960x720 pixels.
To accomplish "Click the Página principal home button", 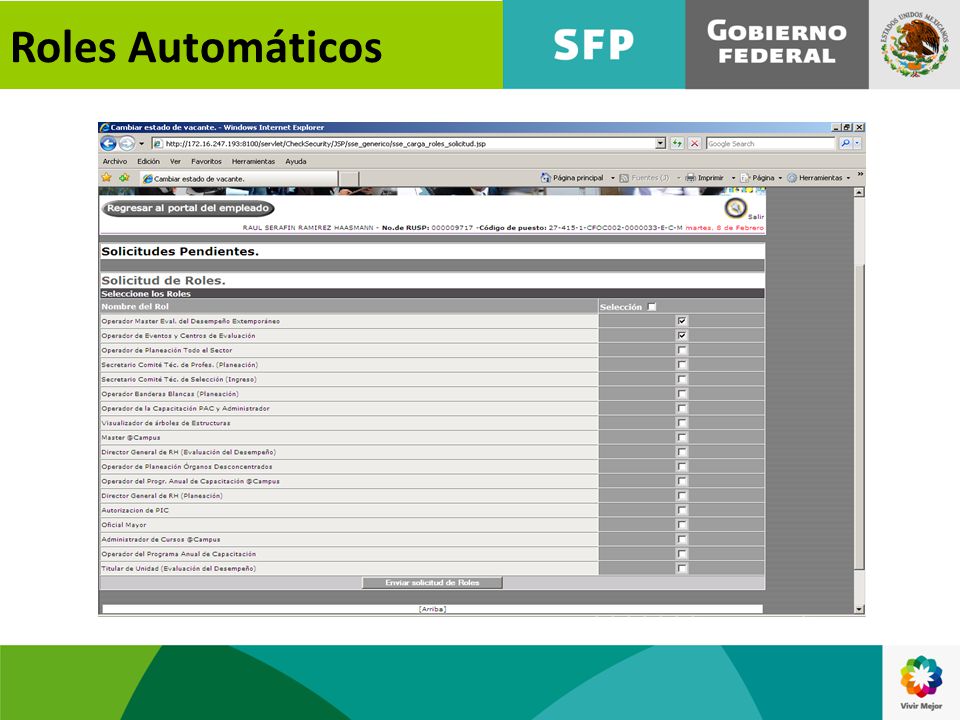I will tap(572, 178).
